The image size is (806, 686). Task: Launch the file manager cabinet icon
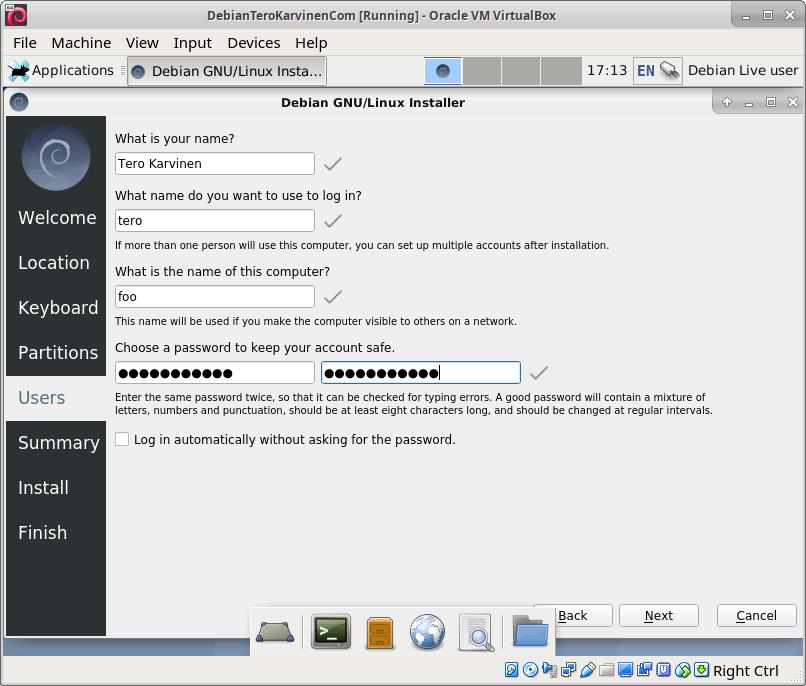(x=380, y=633)
